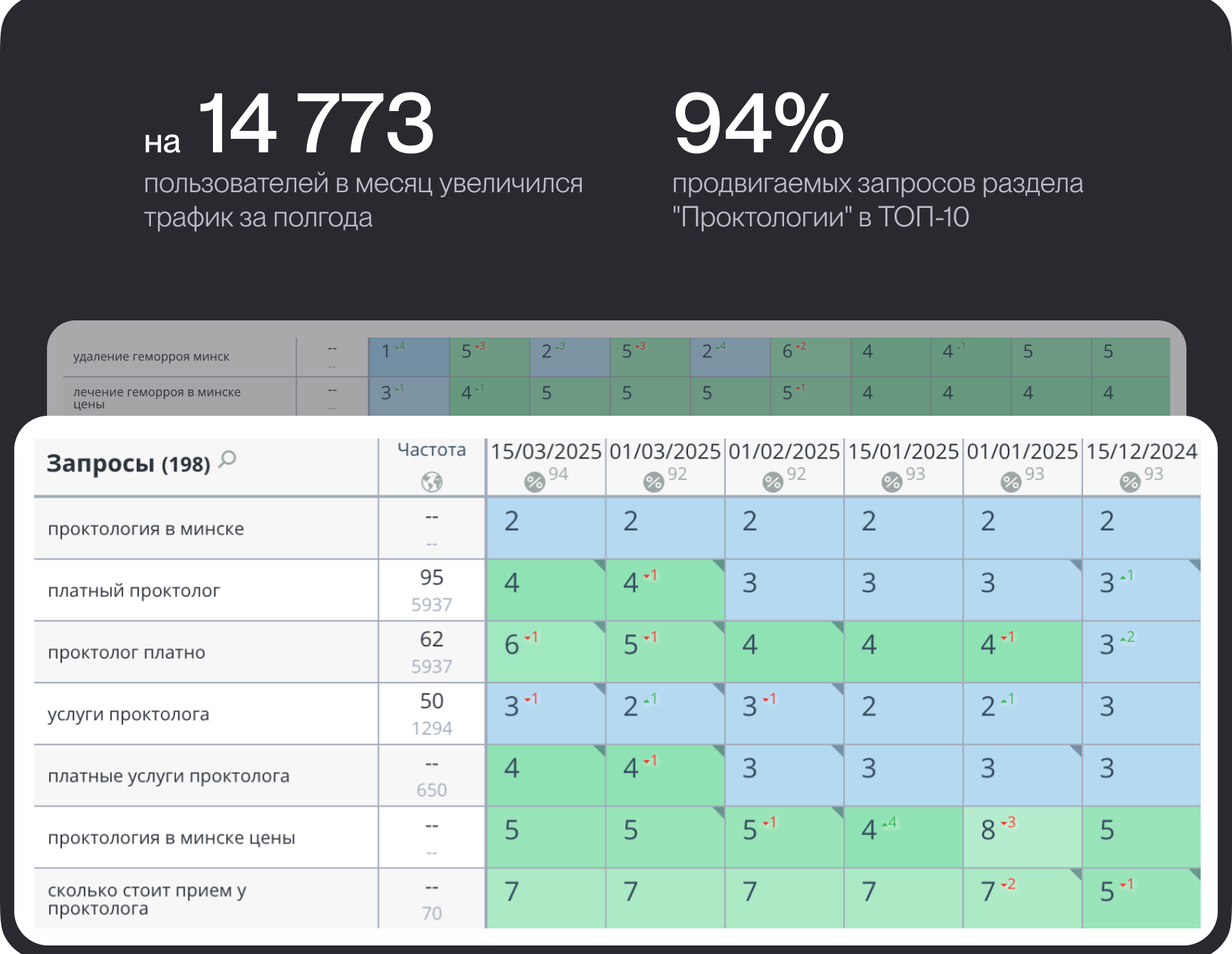Click position 8 of 'проктология в минске цены' on 01/01/2025
This screenshot has width=1232, height=954.
1023,838
